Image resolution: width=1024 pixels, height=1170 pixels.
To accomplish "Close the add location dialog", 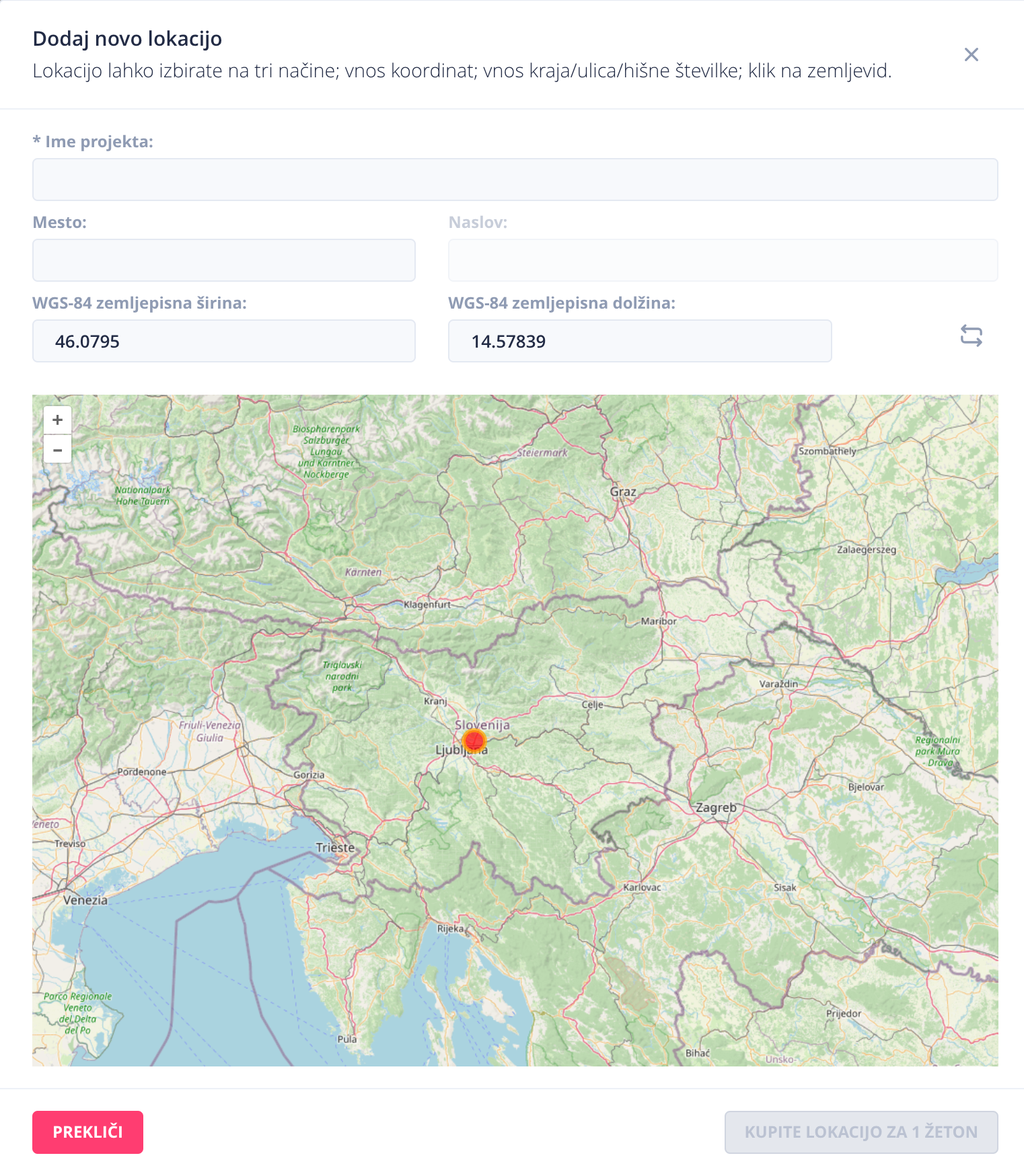I will tap(971, 55).
